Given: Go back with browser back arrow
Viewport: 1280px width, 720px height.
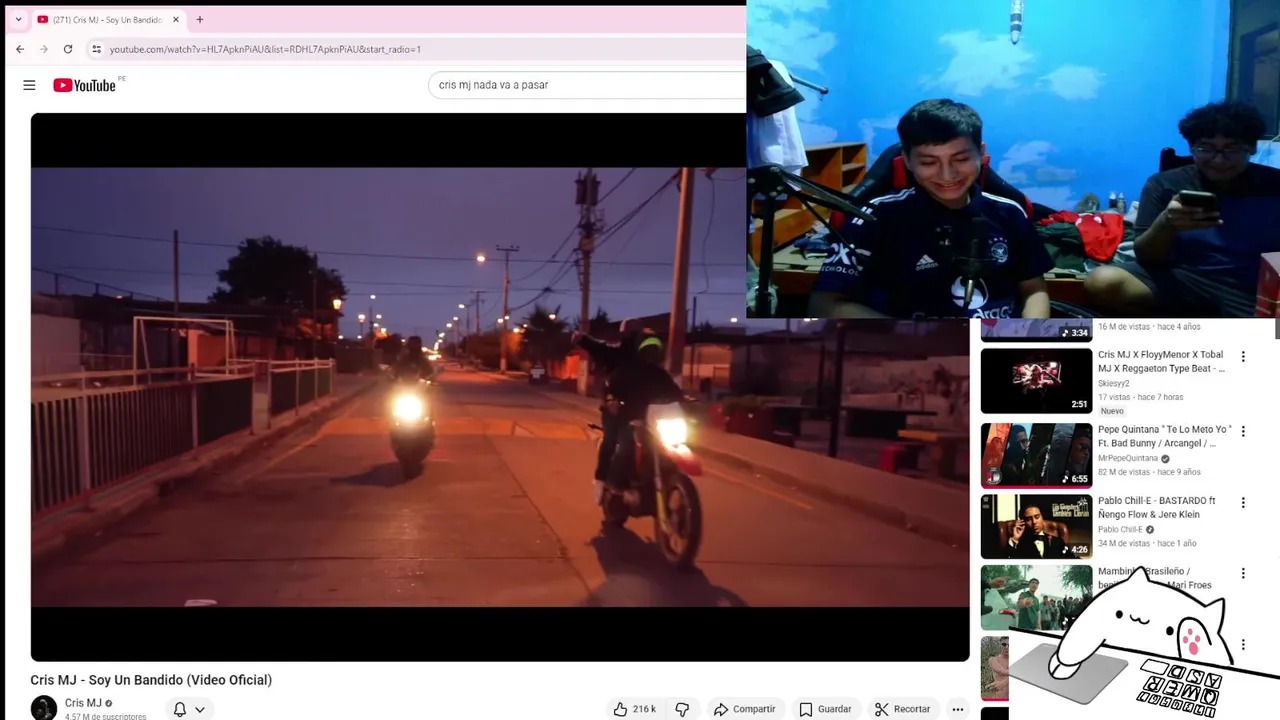Looking at the screenshot, I should [20, 49].
